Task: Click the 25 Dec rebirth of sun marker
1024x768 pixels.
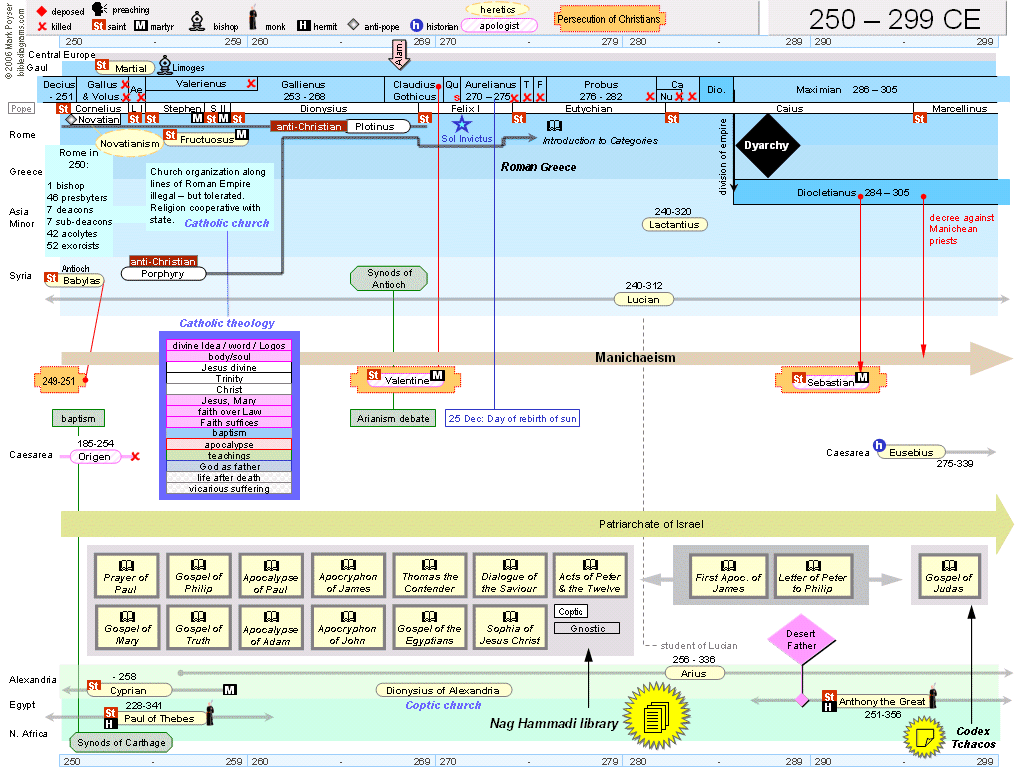Action: 512,418
